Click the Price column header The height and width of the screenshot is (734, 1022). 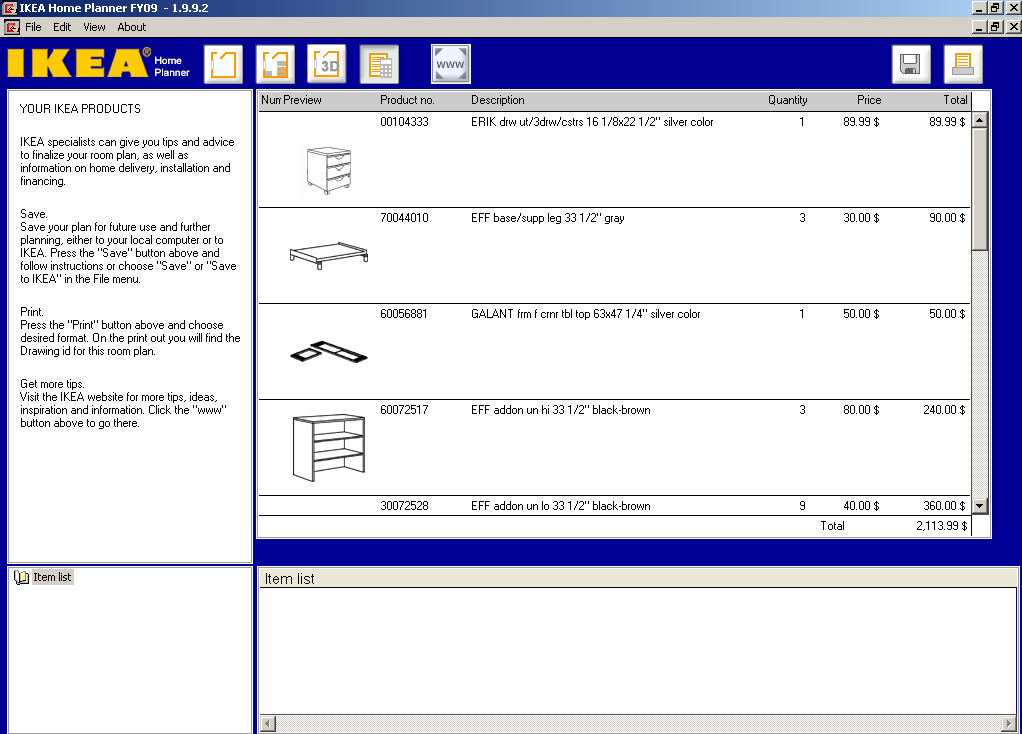coord(869,100)
